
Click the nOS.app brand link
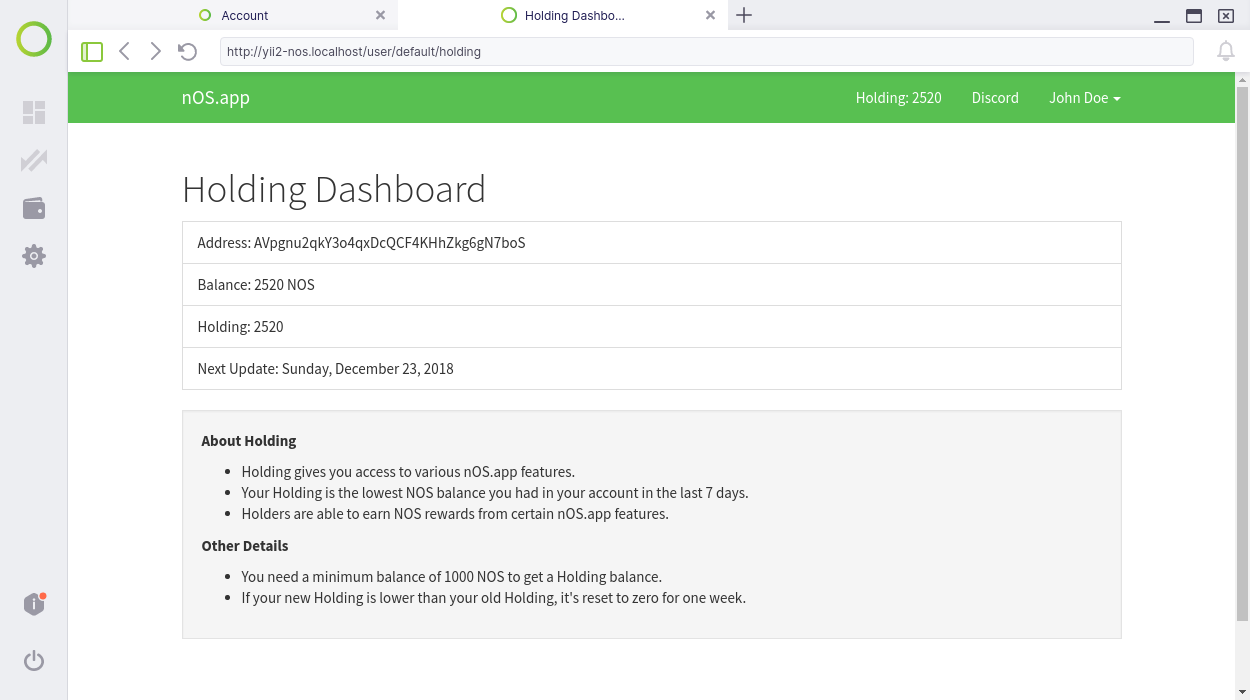pos(216,97)
